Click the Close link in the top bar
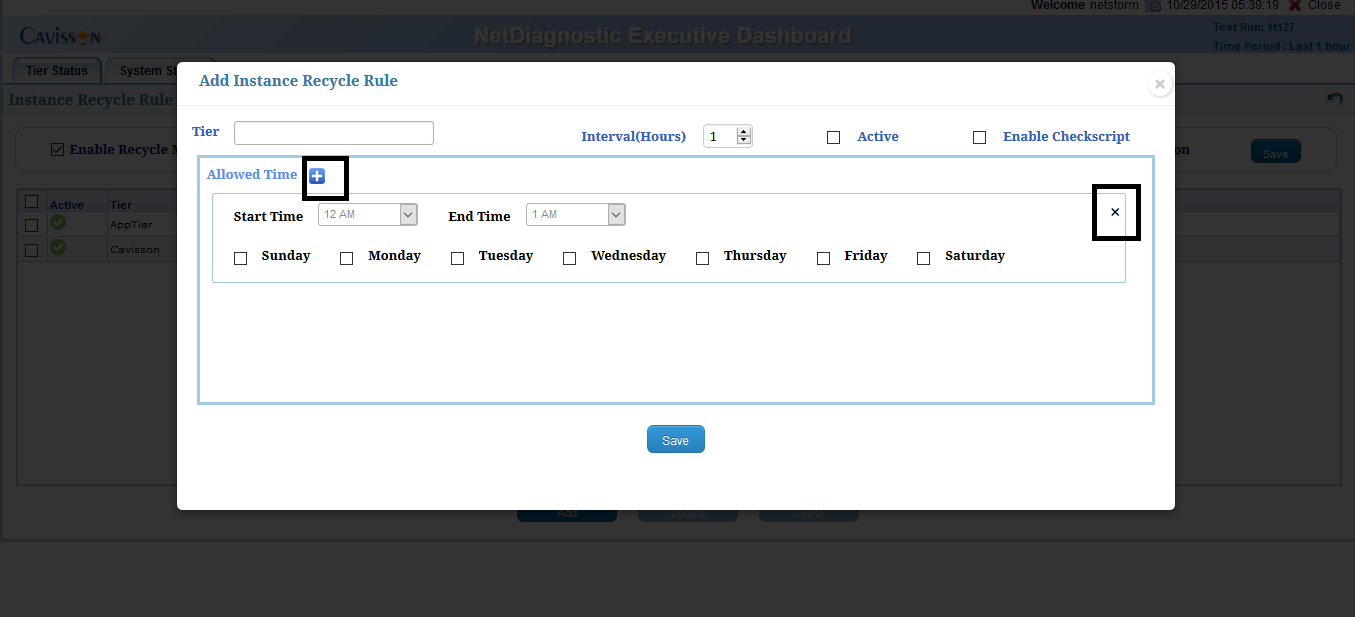 1324,5
